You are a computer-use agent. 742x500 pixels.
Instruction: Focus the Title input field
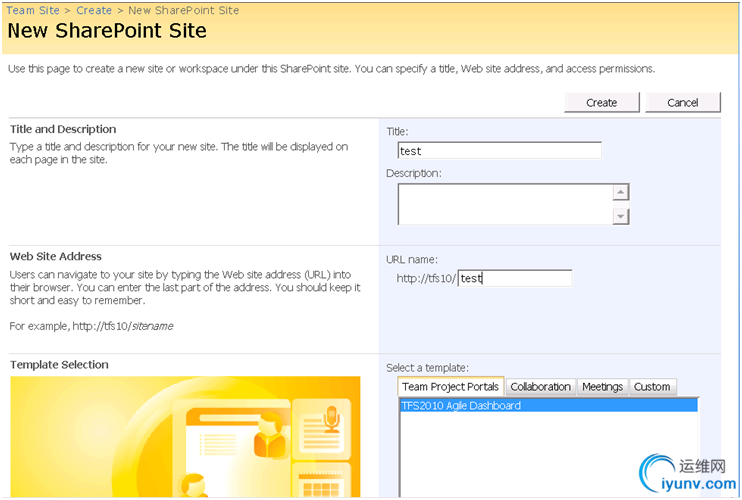click(500, 151)
